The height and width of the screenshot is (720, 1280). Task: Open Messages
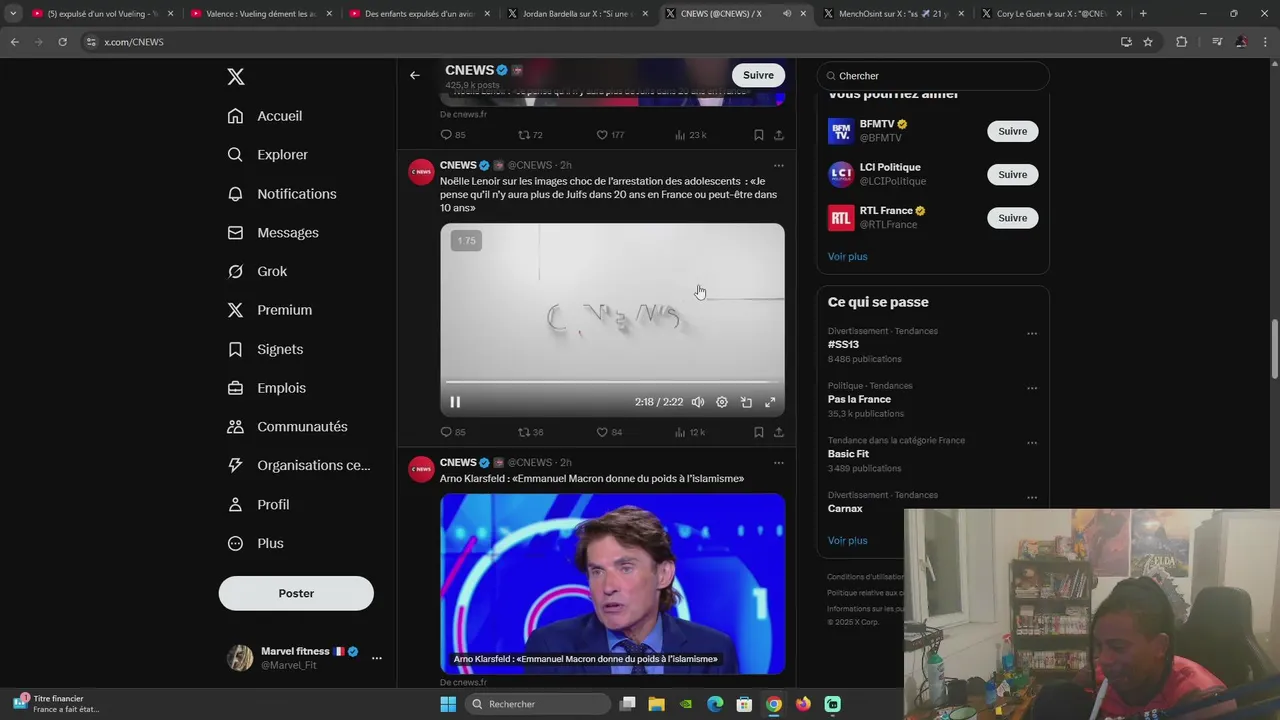point(273,233)
